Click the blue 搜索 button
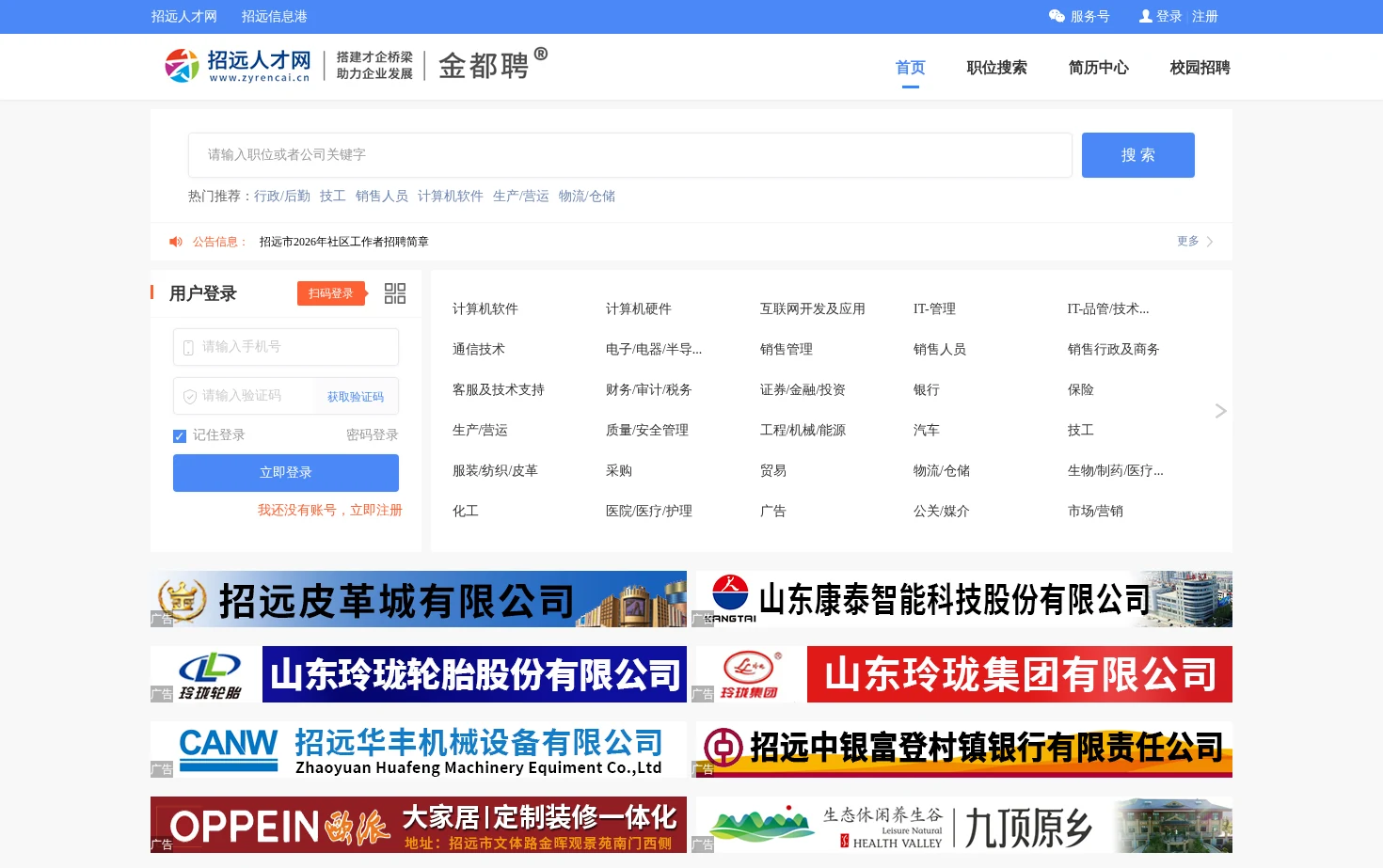1383x868 pixels. (x=1138, y=155)
